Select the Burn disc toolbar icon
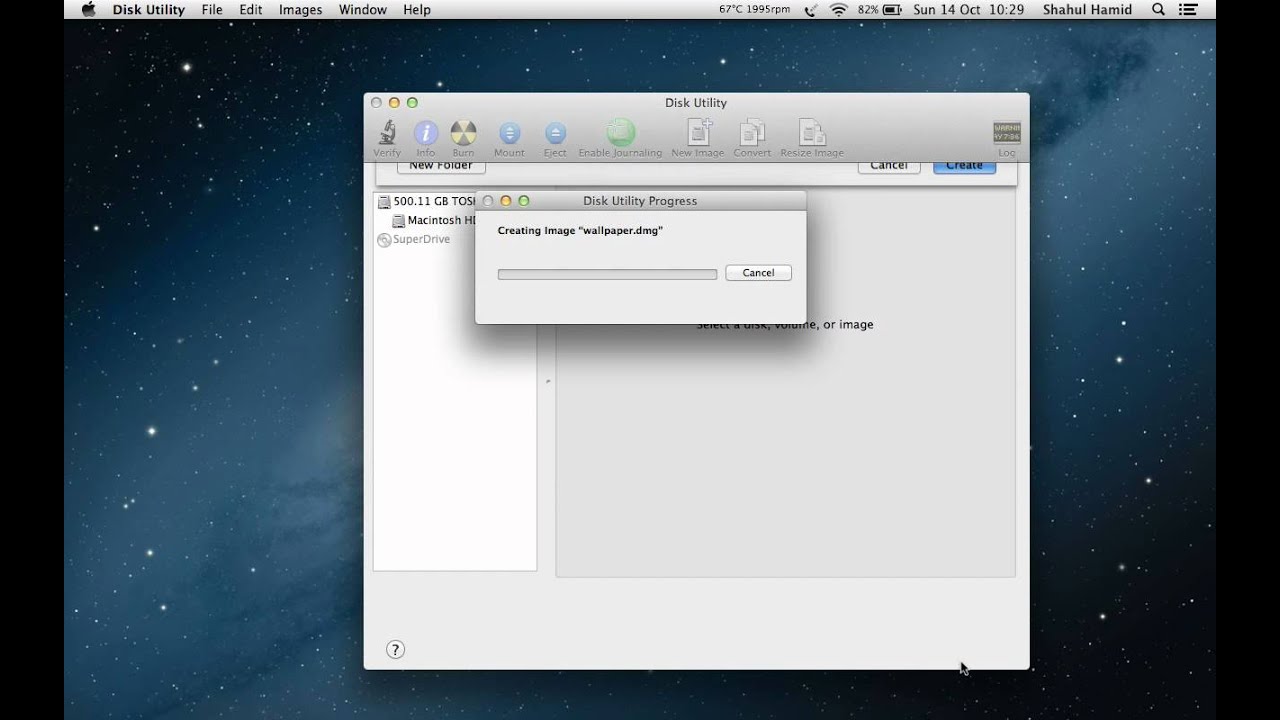This screenshot has width=1280, height=720. (463, 138)
